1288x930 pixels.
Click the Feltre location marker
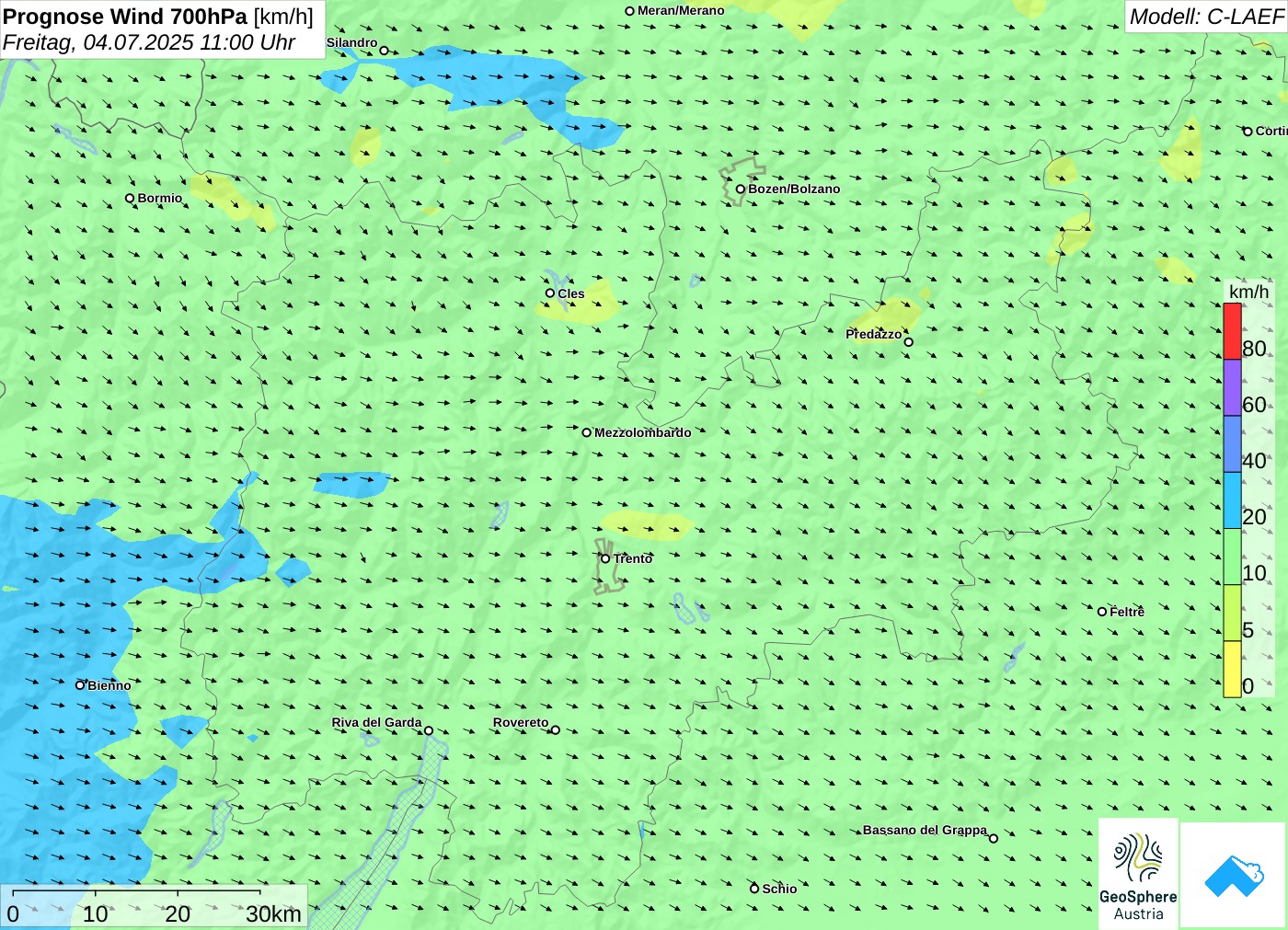[x=1102, y=612]
